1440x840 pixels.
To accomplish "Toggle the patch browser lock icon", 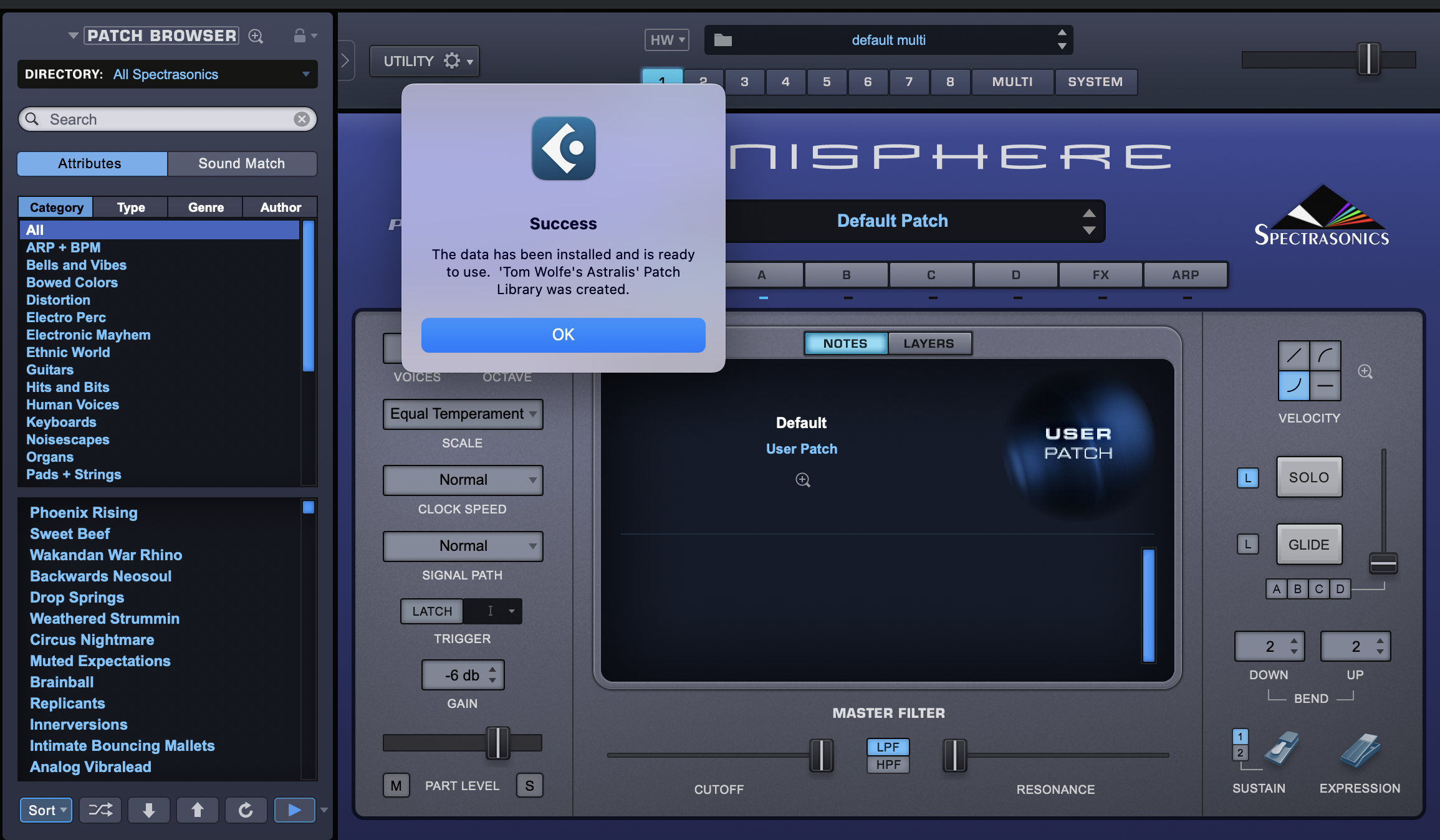I will [300, 36].
